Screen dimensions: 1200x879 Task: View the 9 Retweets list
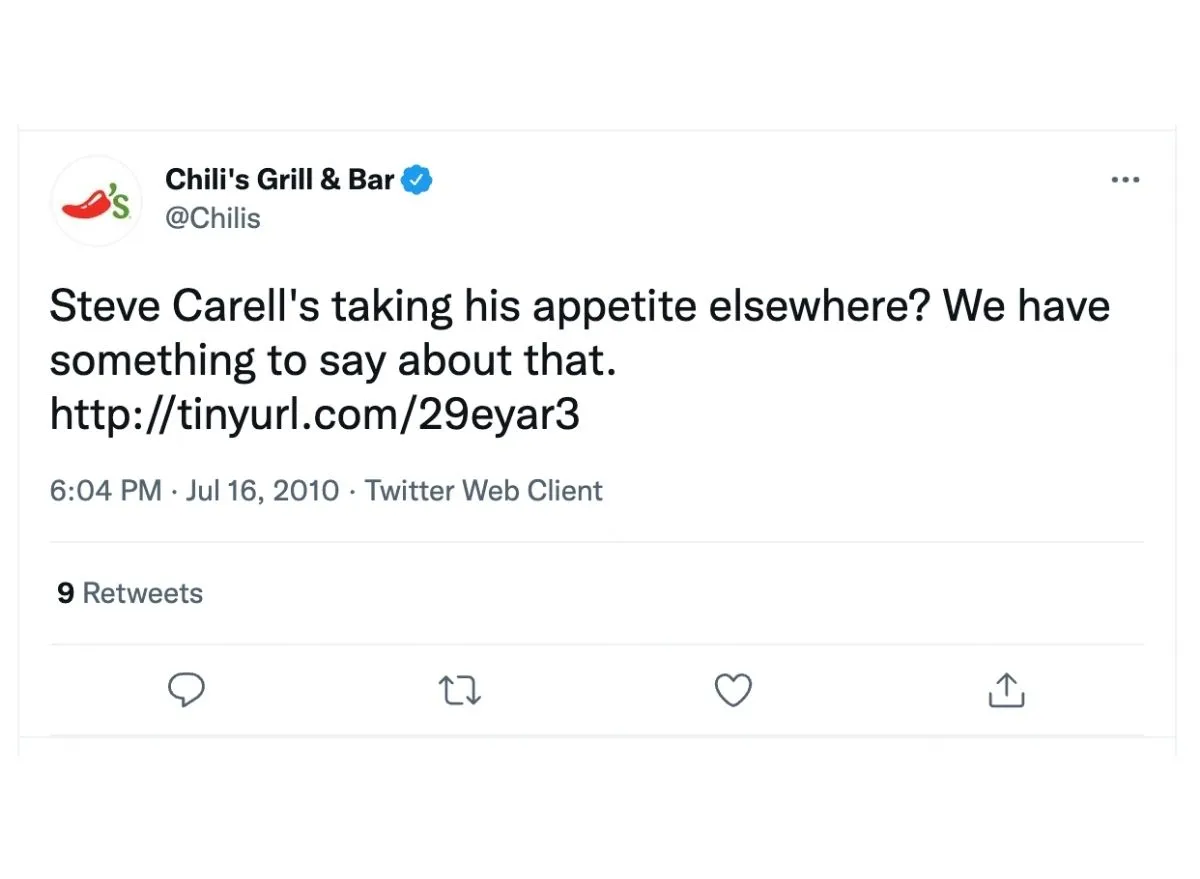(x=130, y=593)
